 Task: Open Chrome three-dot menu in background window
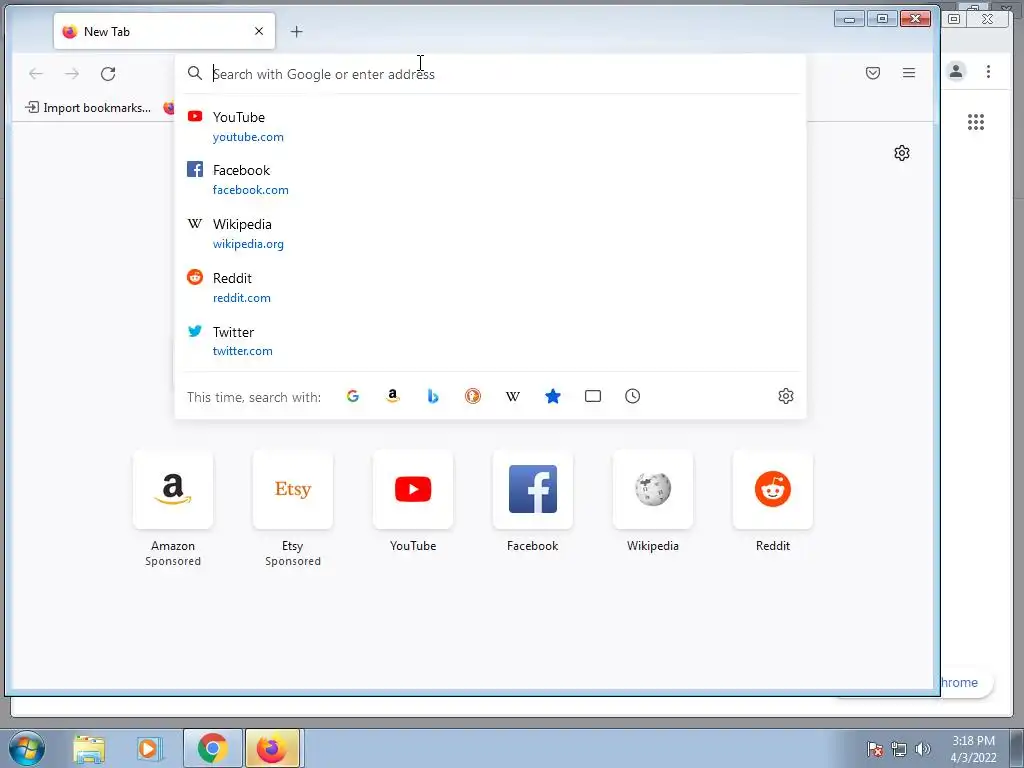coord(988,71)
